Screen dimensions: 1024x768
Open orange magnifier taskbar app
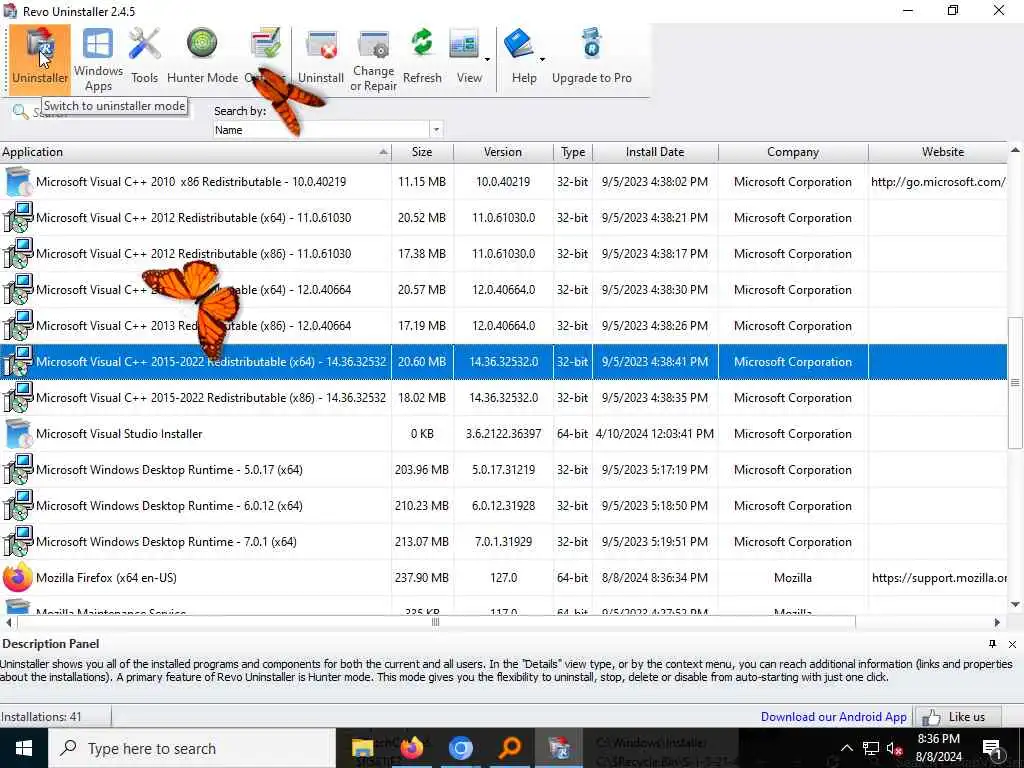click(x=509, y=748)
